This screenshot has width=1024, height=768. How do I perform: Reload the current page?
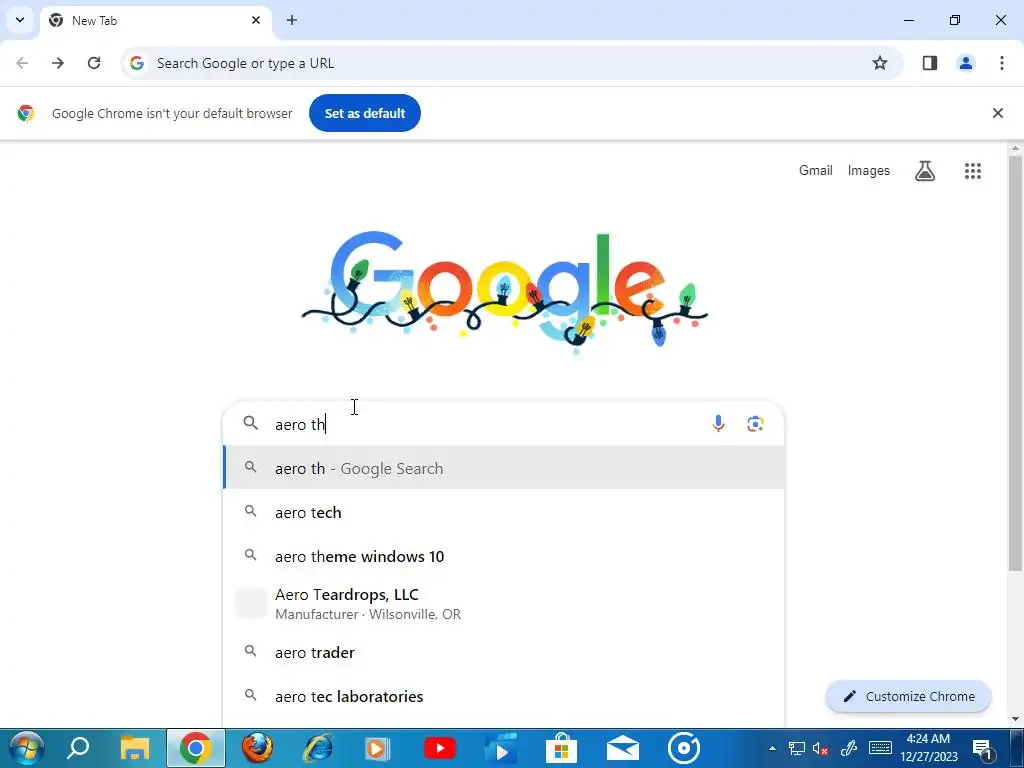click(x=94, y=63)
